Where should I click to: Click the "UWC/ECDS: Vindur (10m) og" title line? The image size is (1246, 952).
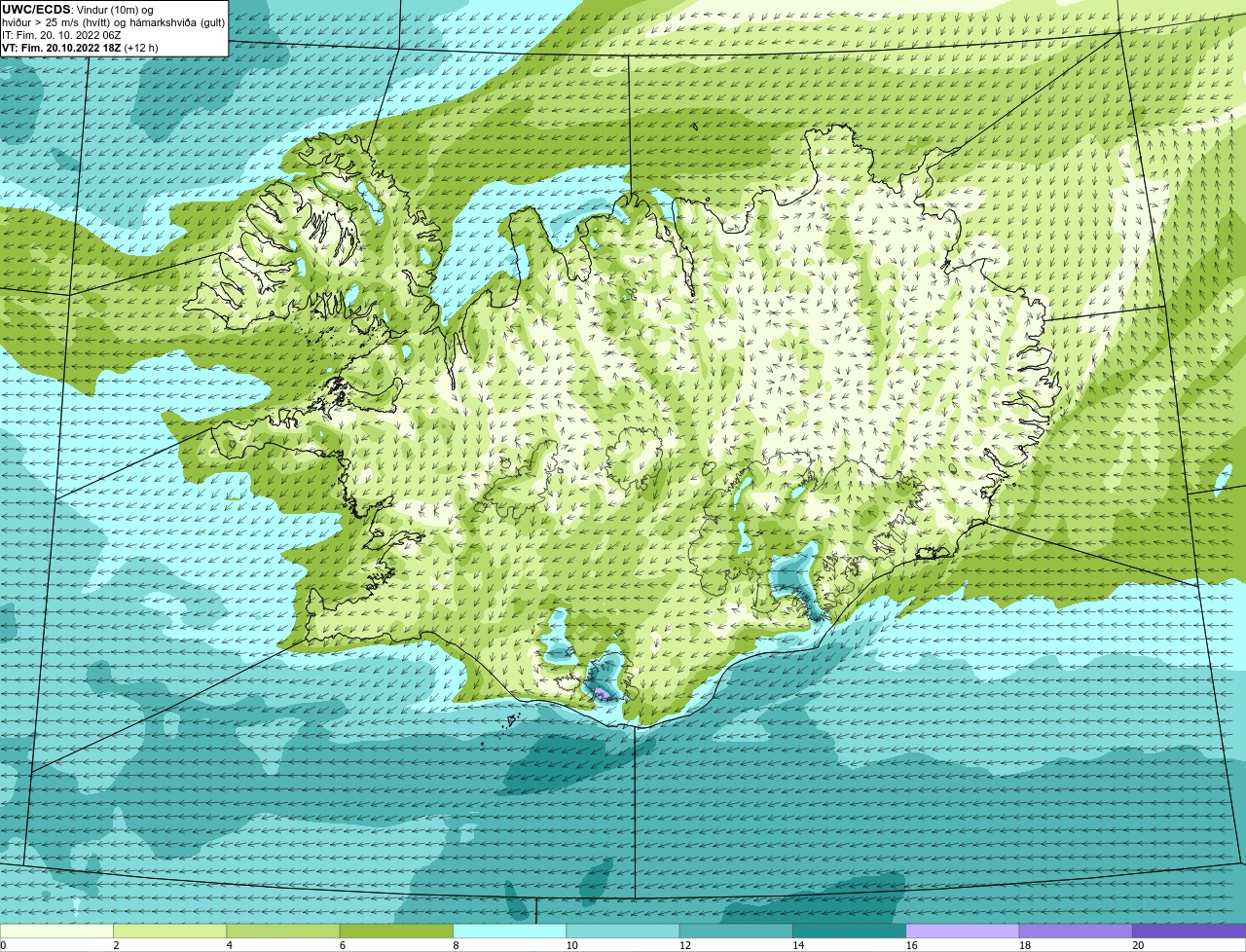(x=78, y=9)
